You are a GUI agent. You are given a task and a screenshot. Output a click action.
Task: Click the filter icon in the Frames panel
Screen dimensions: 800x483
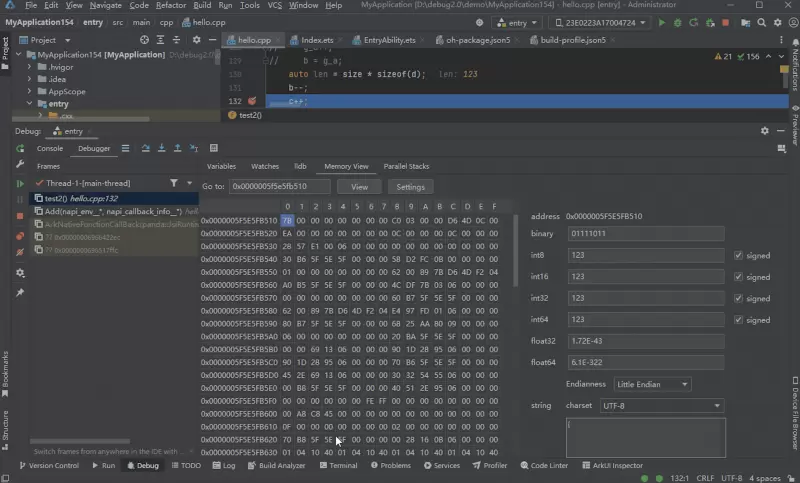(x=174, y=183)
